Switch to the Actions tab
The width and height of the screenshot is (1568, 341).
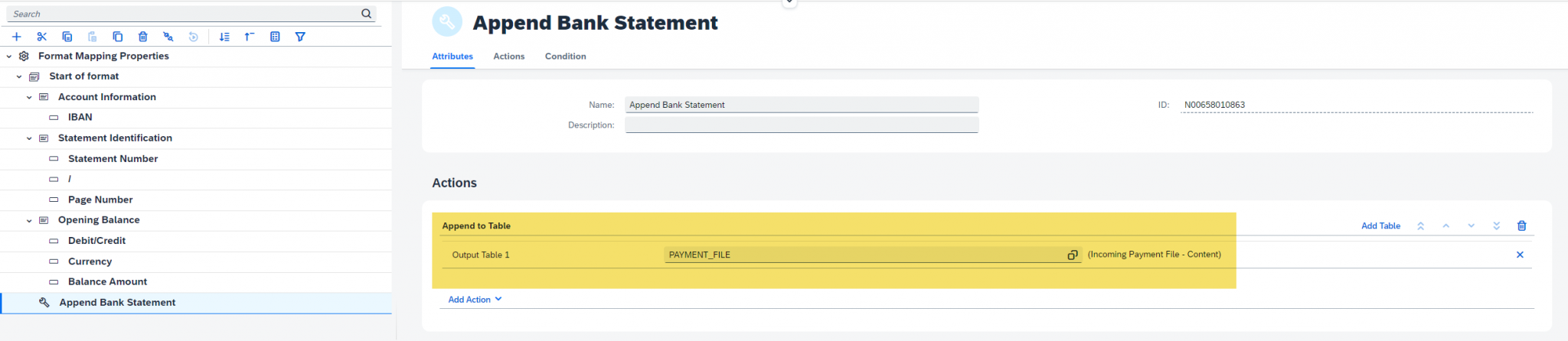[x=508, y=57]
